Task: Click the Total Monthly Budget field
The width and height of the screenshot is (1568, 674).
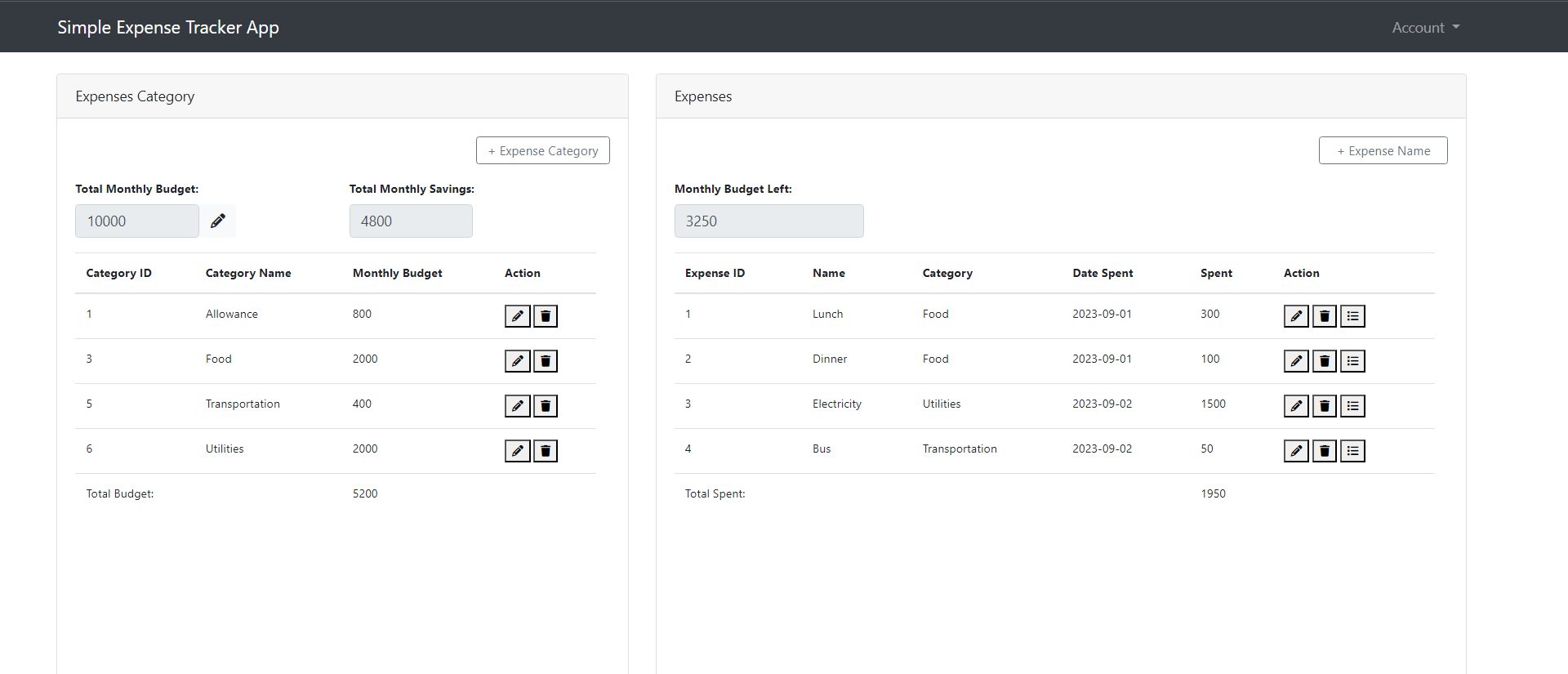Action: coord(137,221)
